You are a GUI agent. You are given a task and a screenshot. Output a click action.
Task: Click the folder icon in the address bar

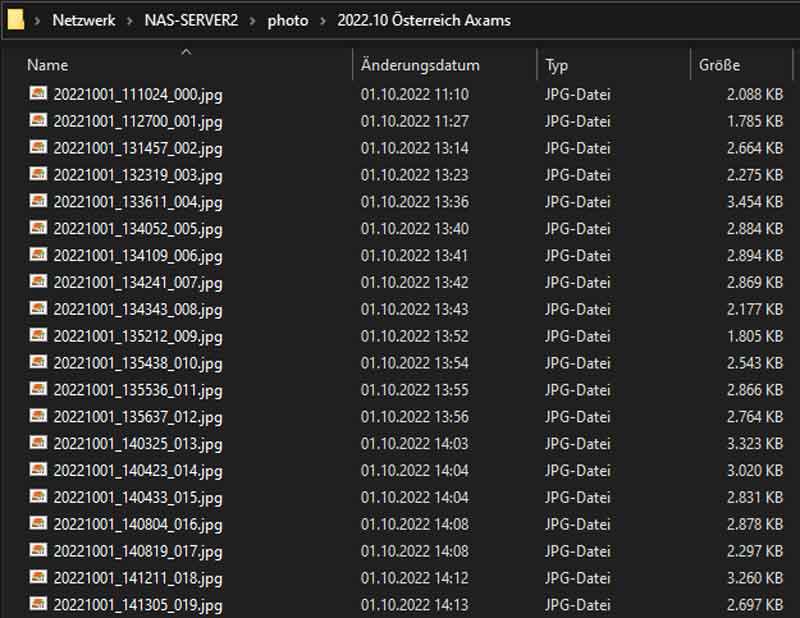[15, 20]
